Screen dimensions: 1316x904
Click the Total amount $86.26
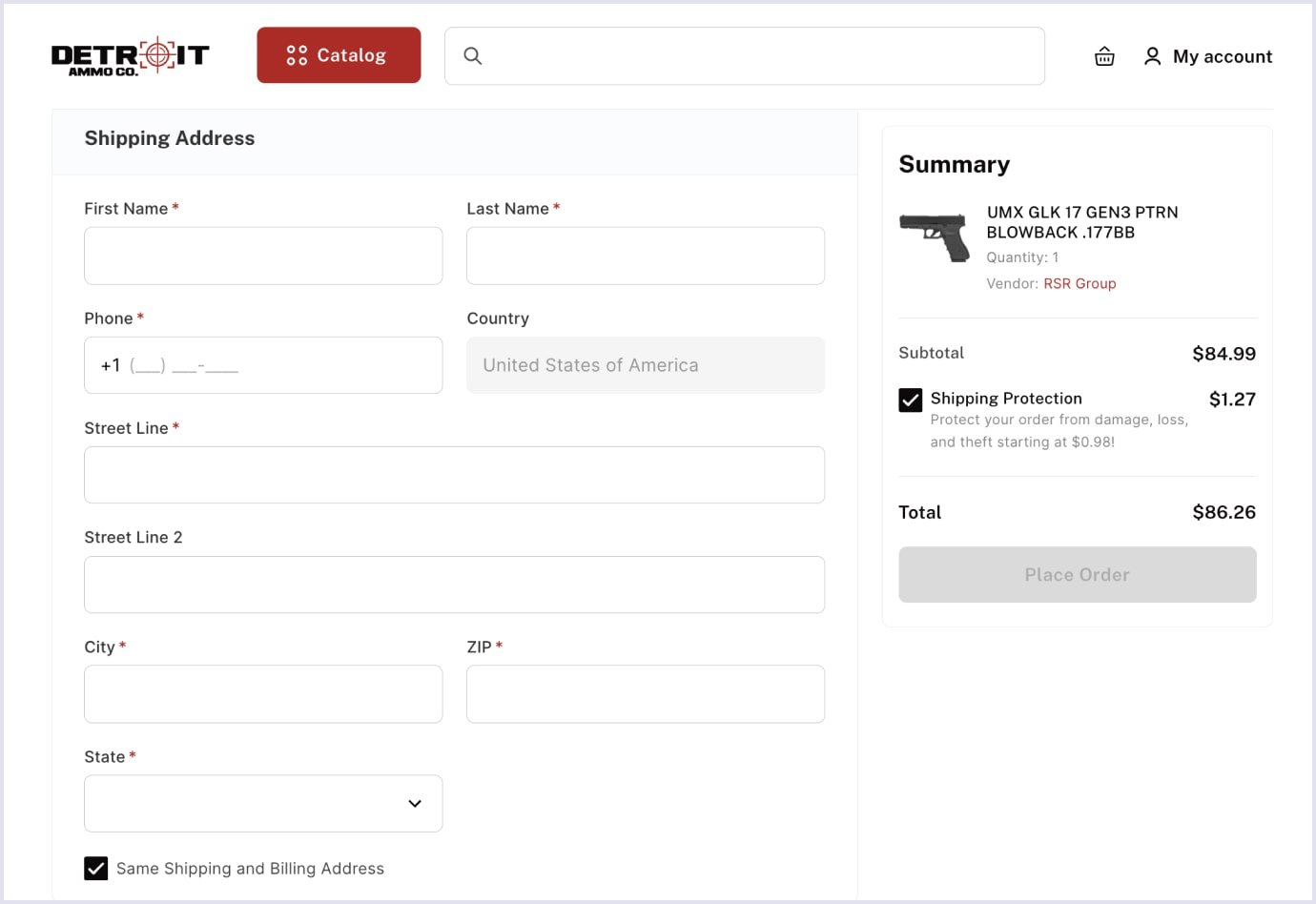1224,512
